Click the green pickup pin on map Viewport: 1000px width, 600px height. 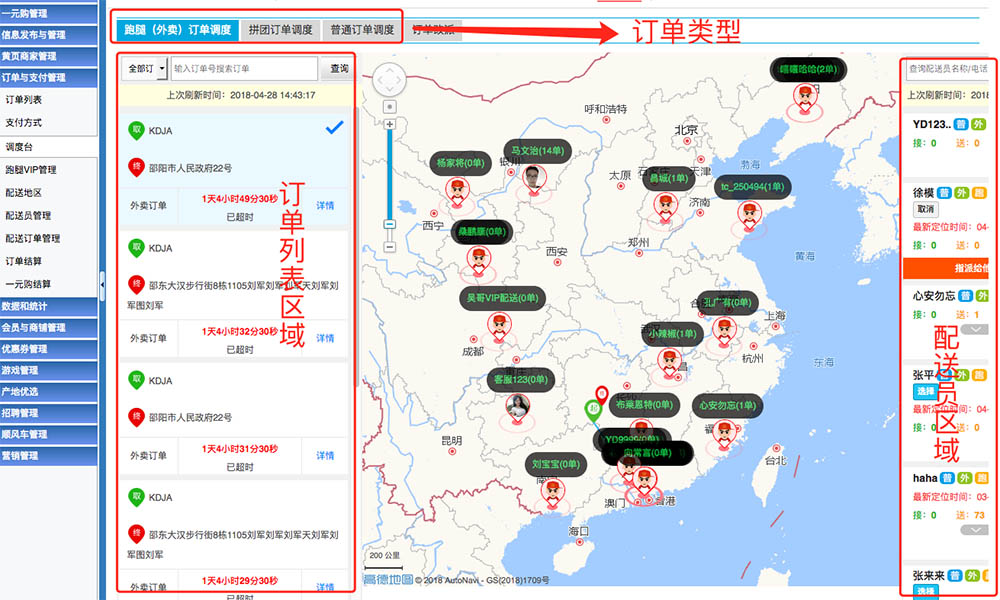[592, 410]
